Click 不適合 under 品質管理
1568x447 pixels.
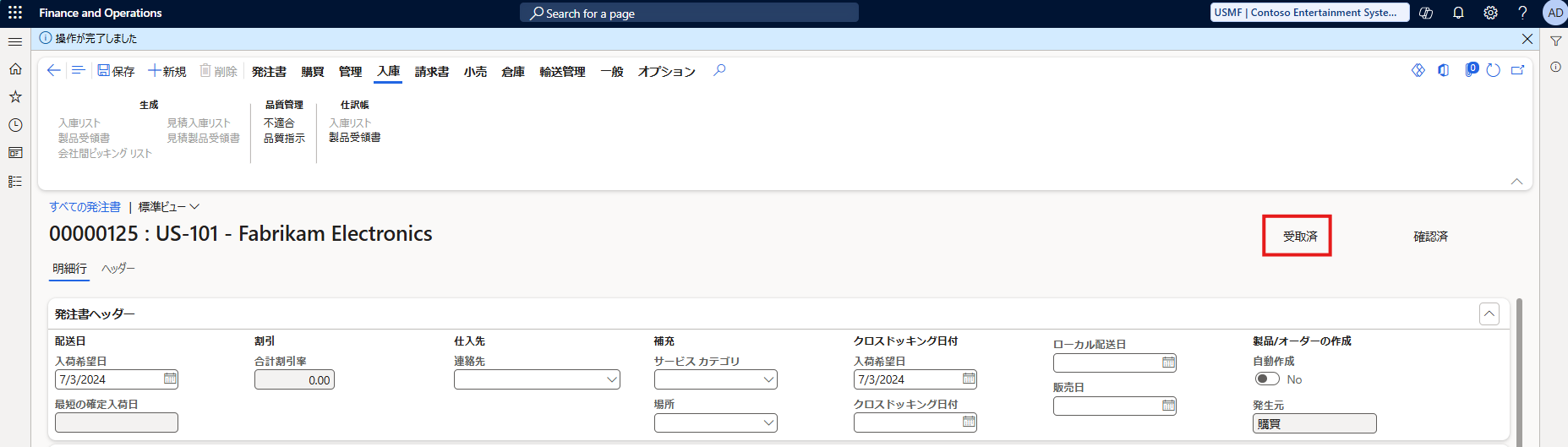click(279, 123)
